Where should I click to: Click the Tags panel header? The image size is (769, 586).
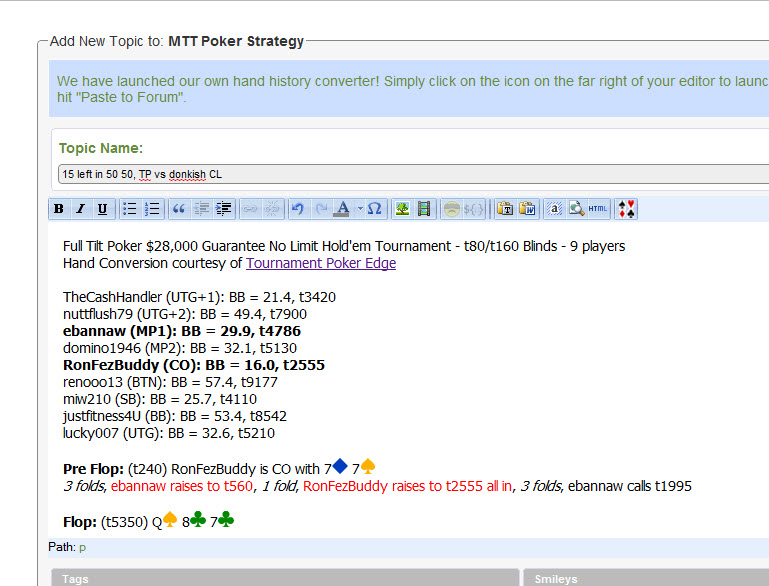pyautogui.click(x=285, y=578)
